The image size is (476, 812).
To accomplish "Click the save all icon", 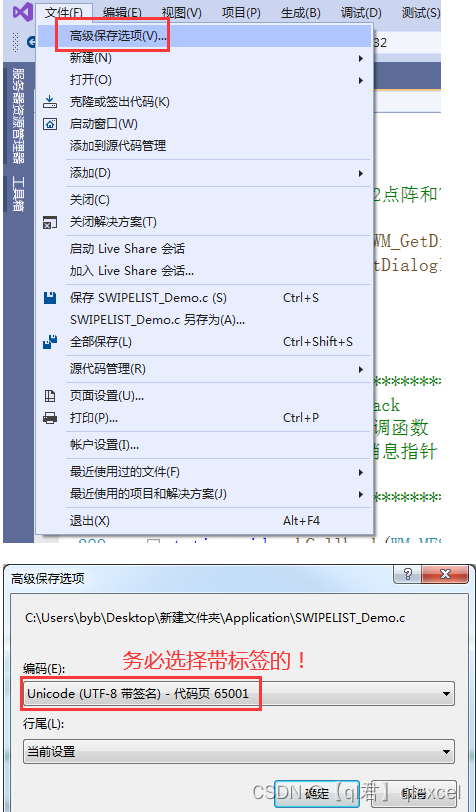I will pyautogui.click(x=50, y=342).
